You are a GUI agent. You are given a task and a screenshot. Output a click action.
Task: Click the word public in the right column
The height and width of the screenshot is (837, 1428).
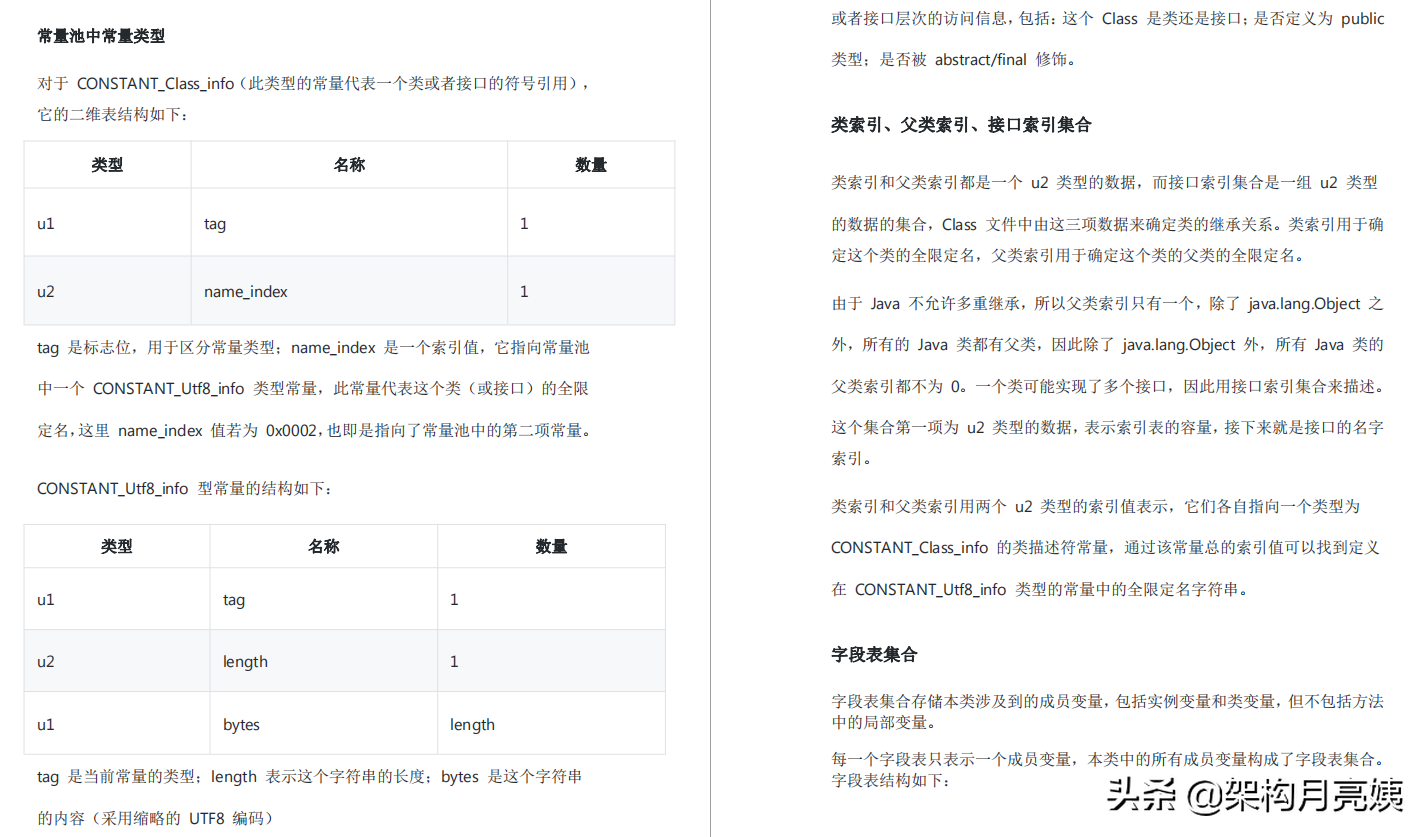(x=1363, y=18)
